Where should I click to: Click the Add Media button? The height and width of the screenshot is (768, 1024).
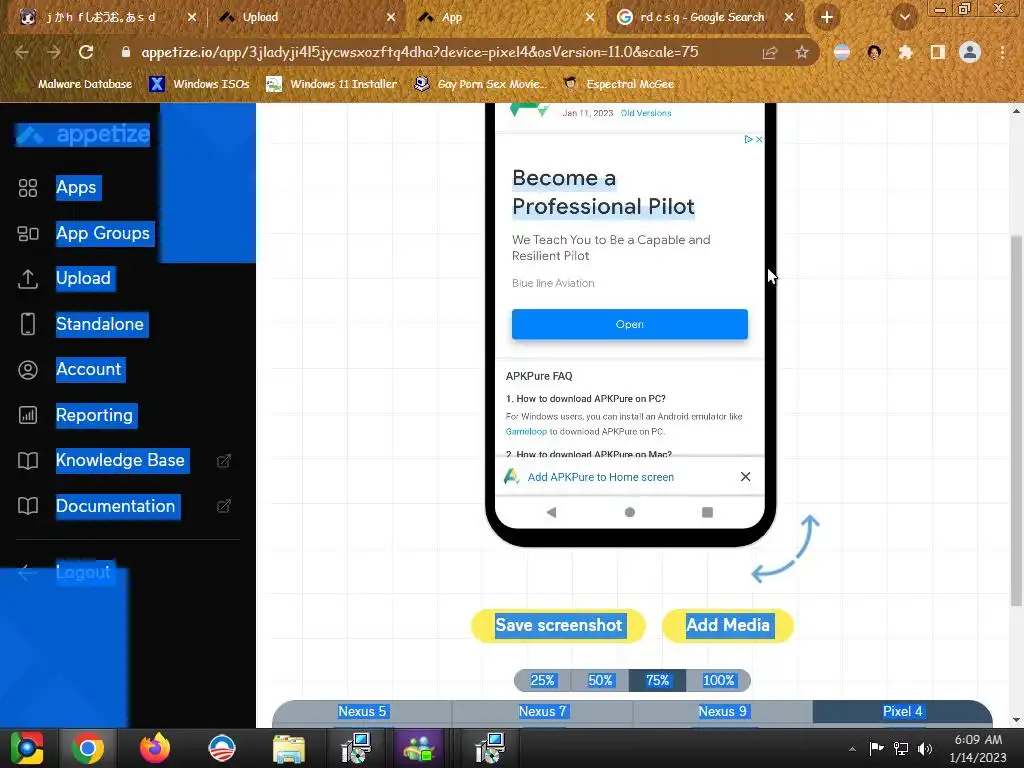point(728,626)
